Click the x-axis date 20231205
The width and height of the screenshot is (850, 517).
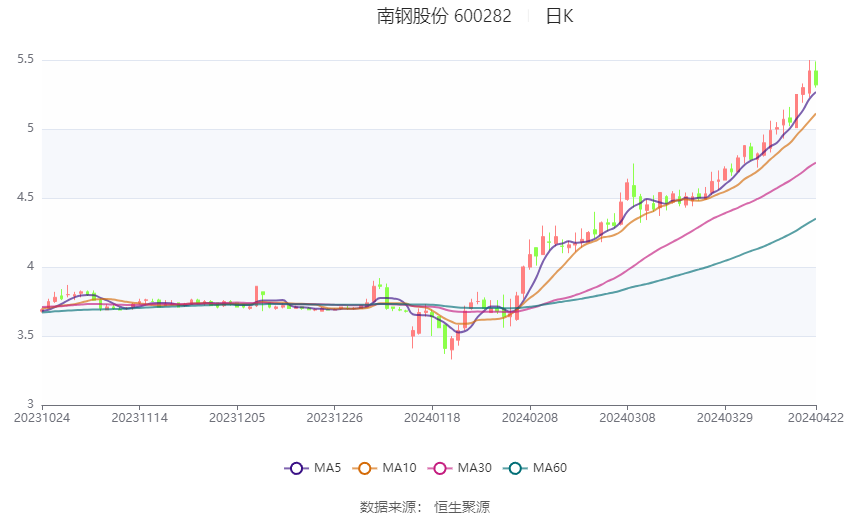coord(237,418)
